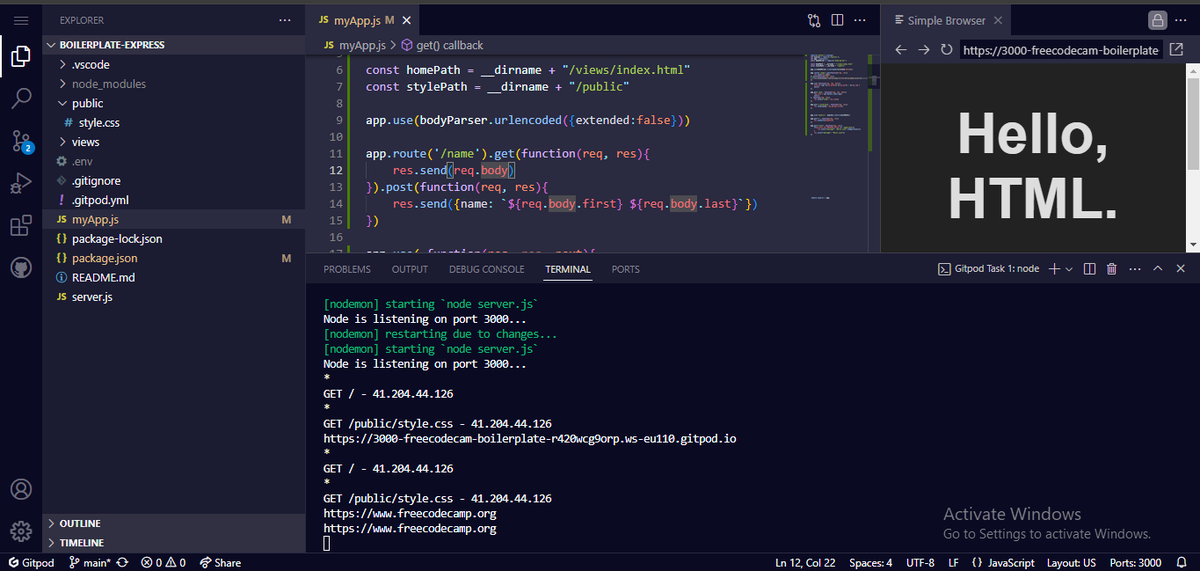
Task: Open Explorer panel more actions ellipsis
Action: (286, 20)
